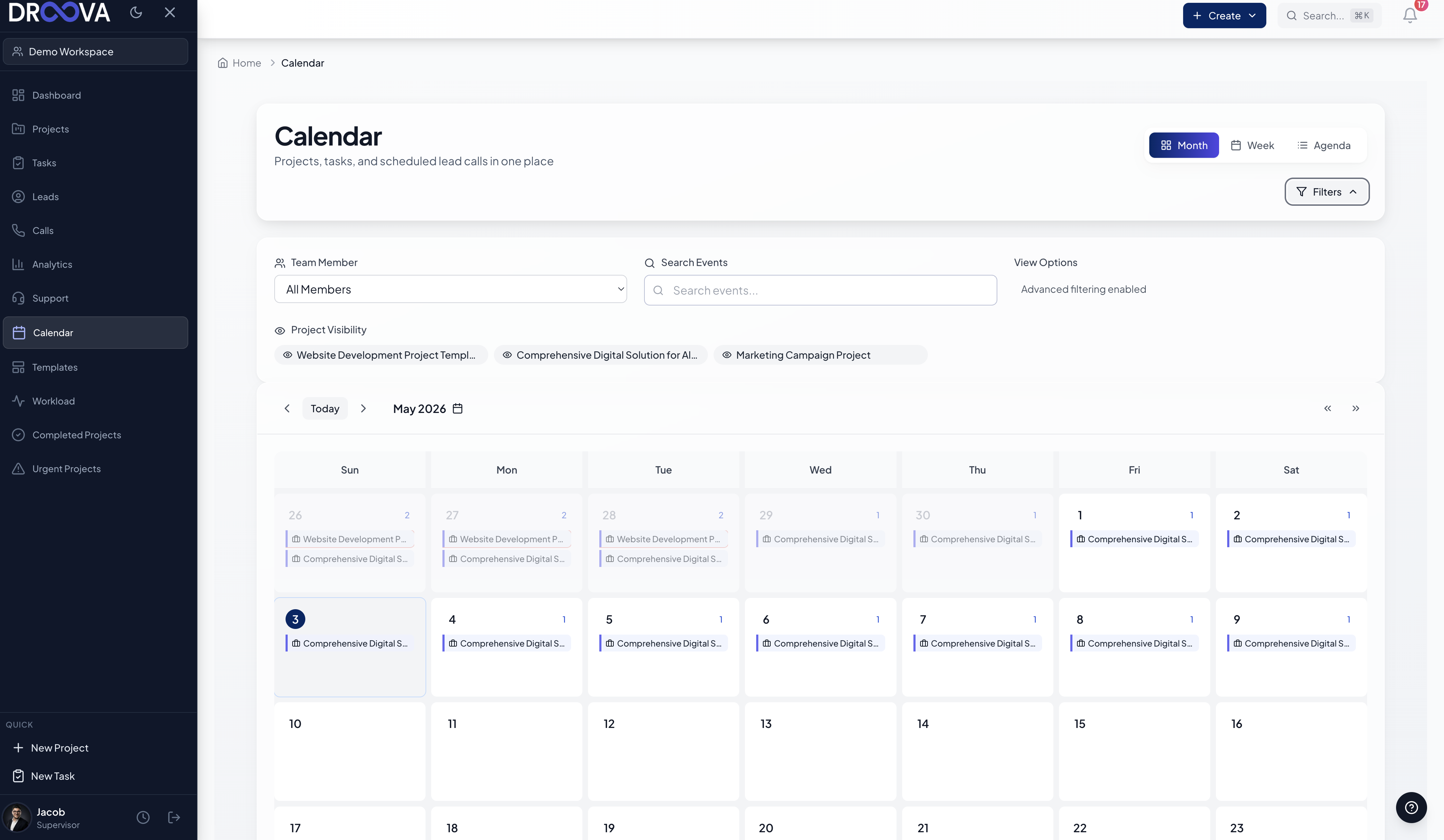Open May 4 Comprehensive Digital event

point(507,644)
